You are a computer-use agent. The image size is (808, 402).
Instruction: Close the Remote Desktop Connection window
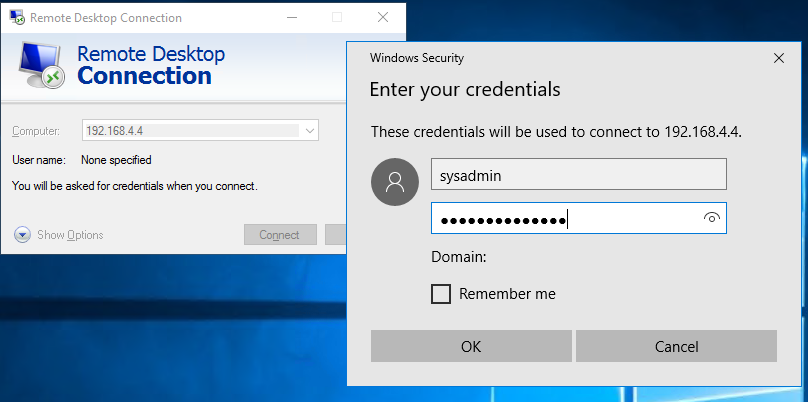tap(383, 18)
